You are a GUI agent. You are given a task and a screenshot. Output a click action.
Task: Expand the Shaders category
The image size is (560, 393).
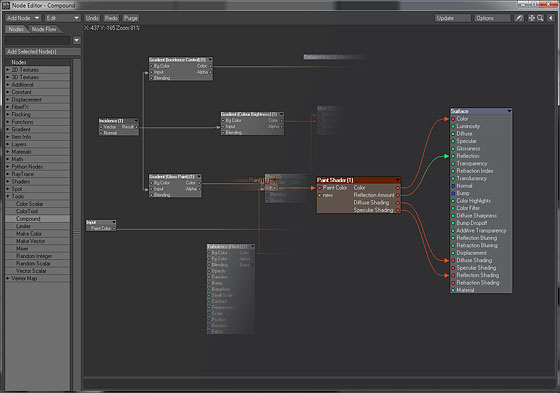(8, 181)
